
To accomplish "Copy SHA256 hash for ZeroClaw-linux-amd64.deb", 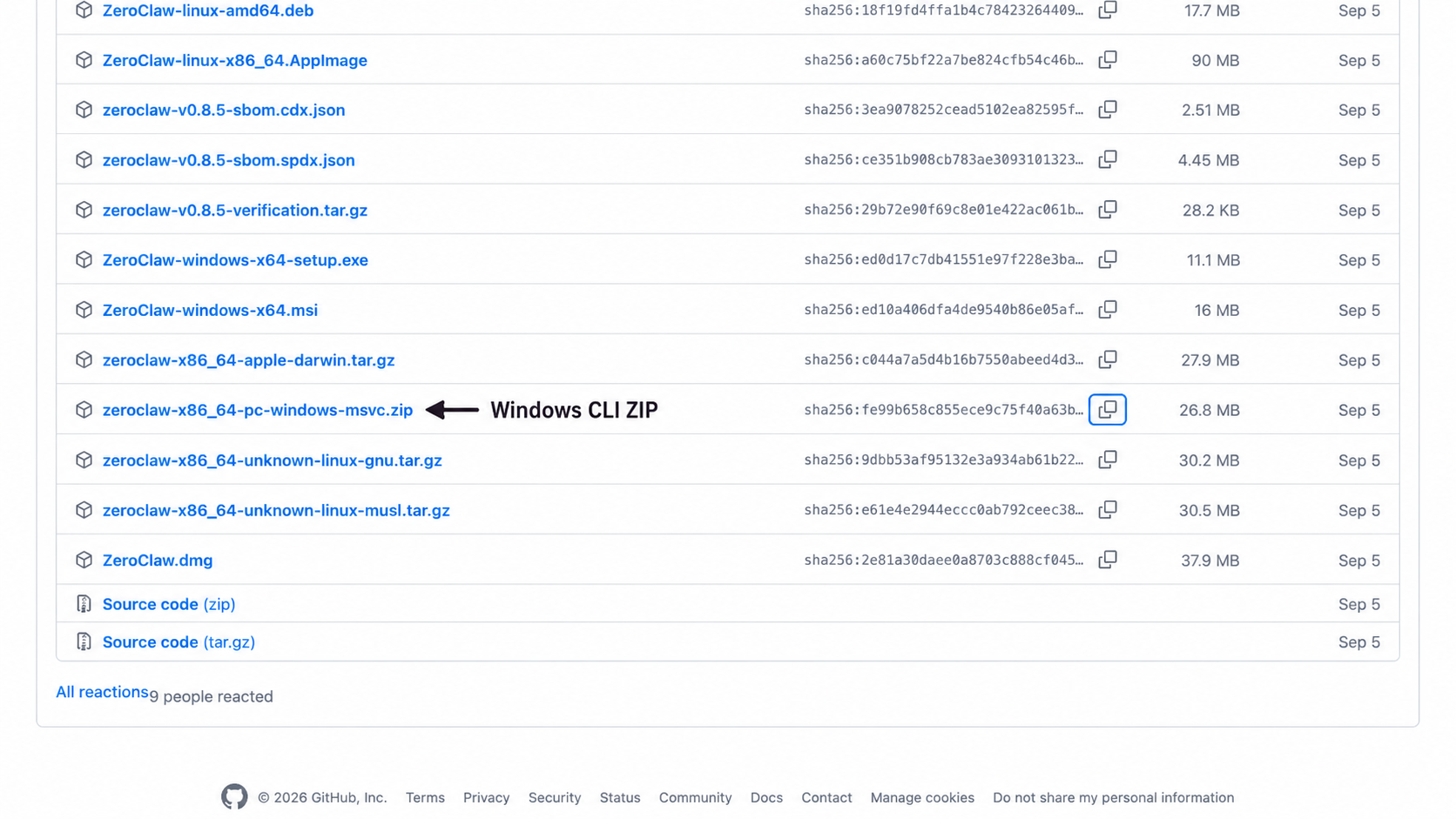I will (x=1107, y=10).
